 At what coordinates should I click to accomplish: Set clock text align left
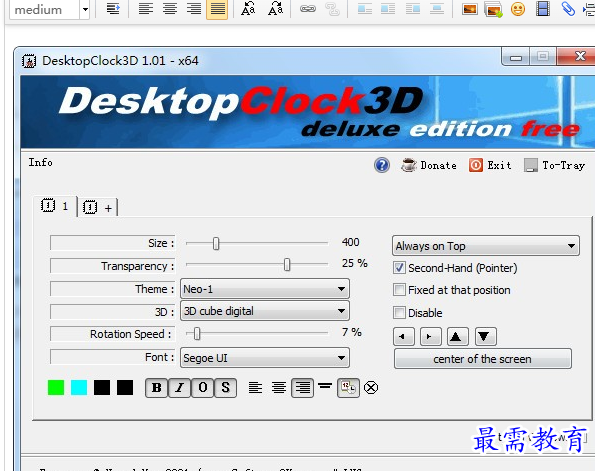coord(255,388)
